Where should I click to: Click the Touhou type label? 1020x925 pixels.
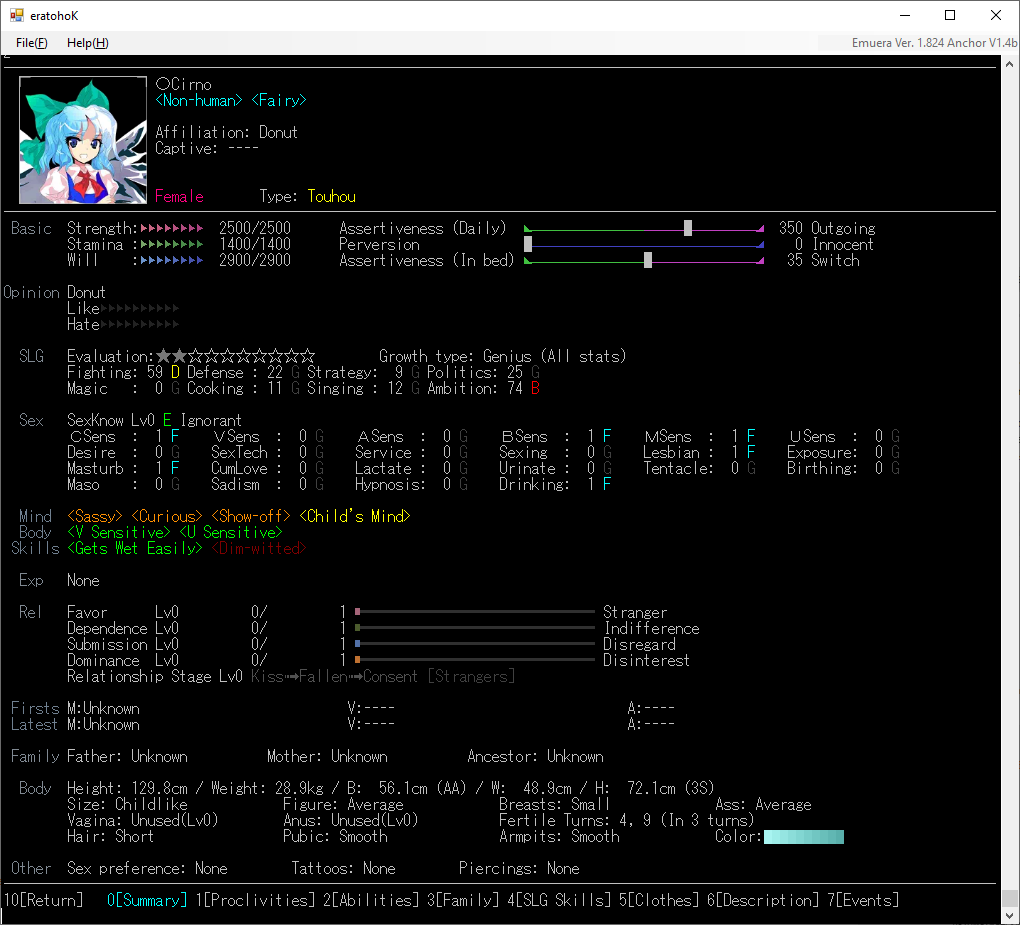tap(332, 196)
